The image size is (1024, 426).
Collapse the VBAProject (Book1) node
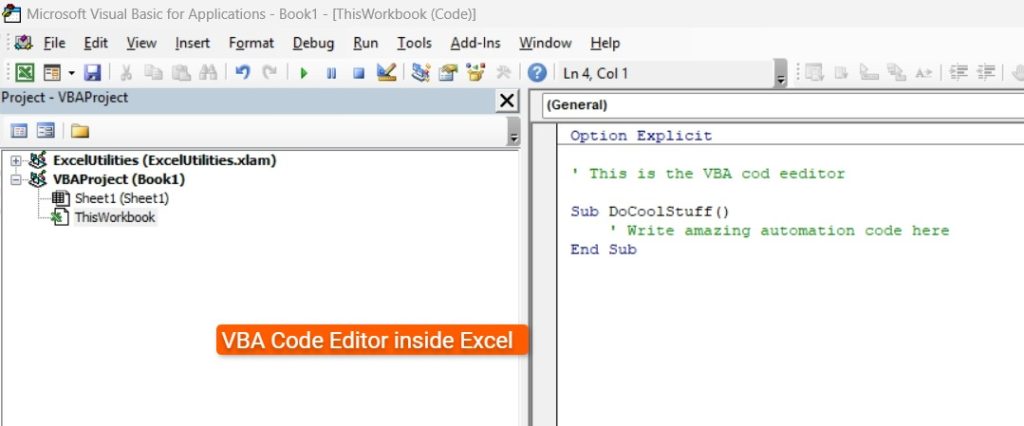16,180
